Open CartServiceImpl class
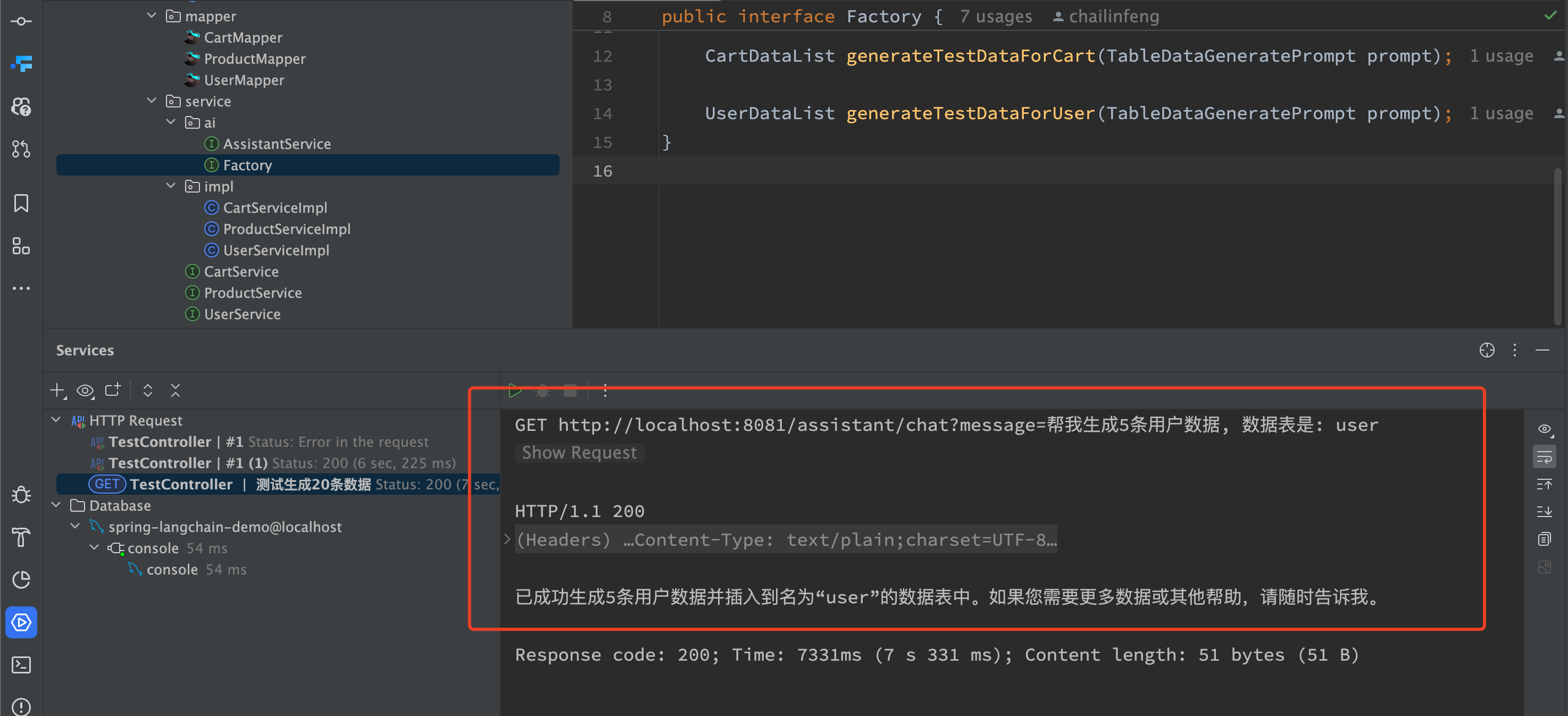The height and width of the screenshot is (716, 1568). [x=275, y=207]
